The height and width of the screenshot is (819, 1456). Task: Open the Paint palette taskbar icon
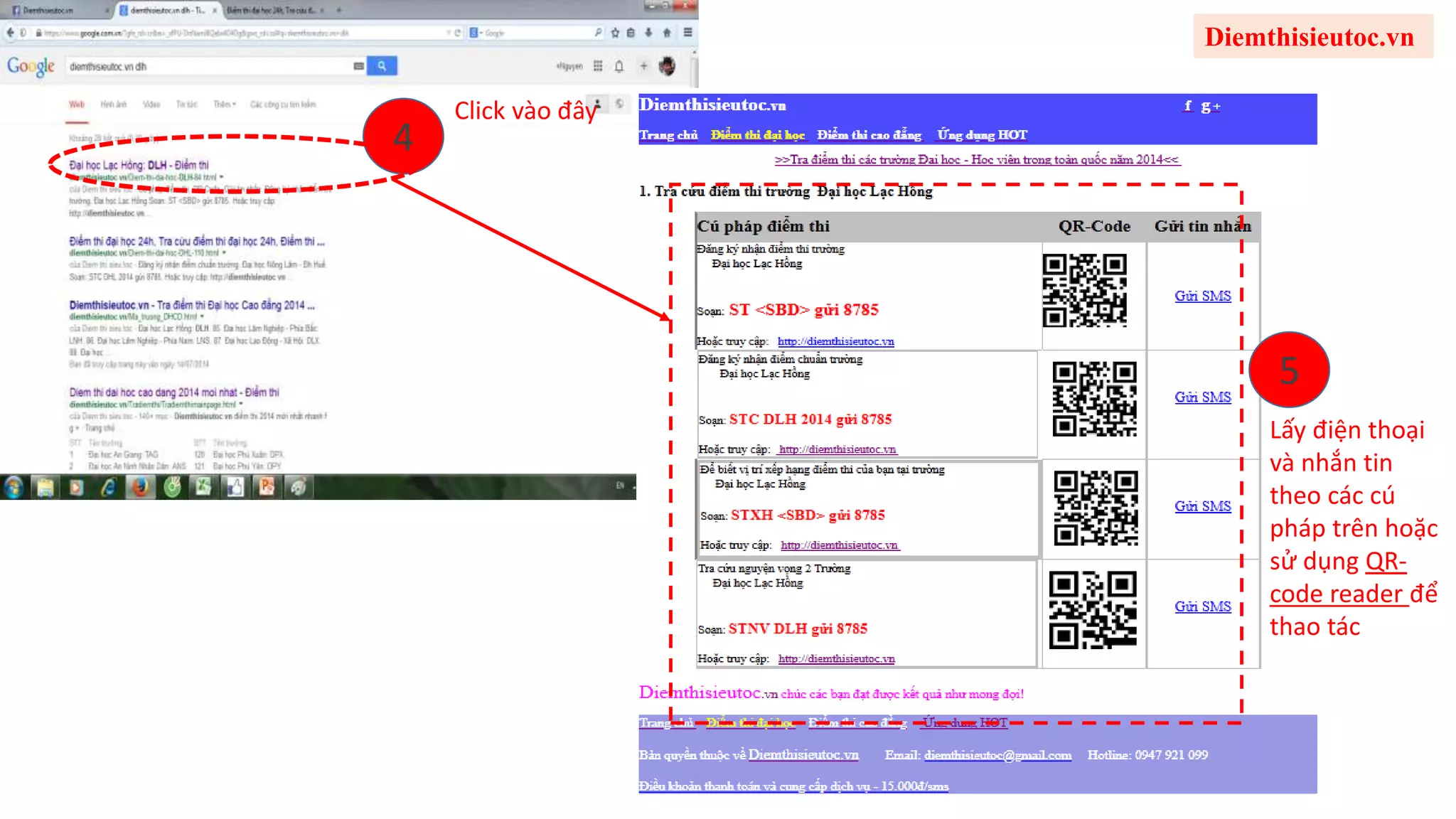pos(299,487)
